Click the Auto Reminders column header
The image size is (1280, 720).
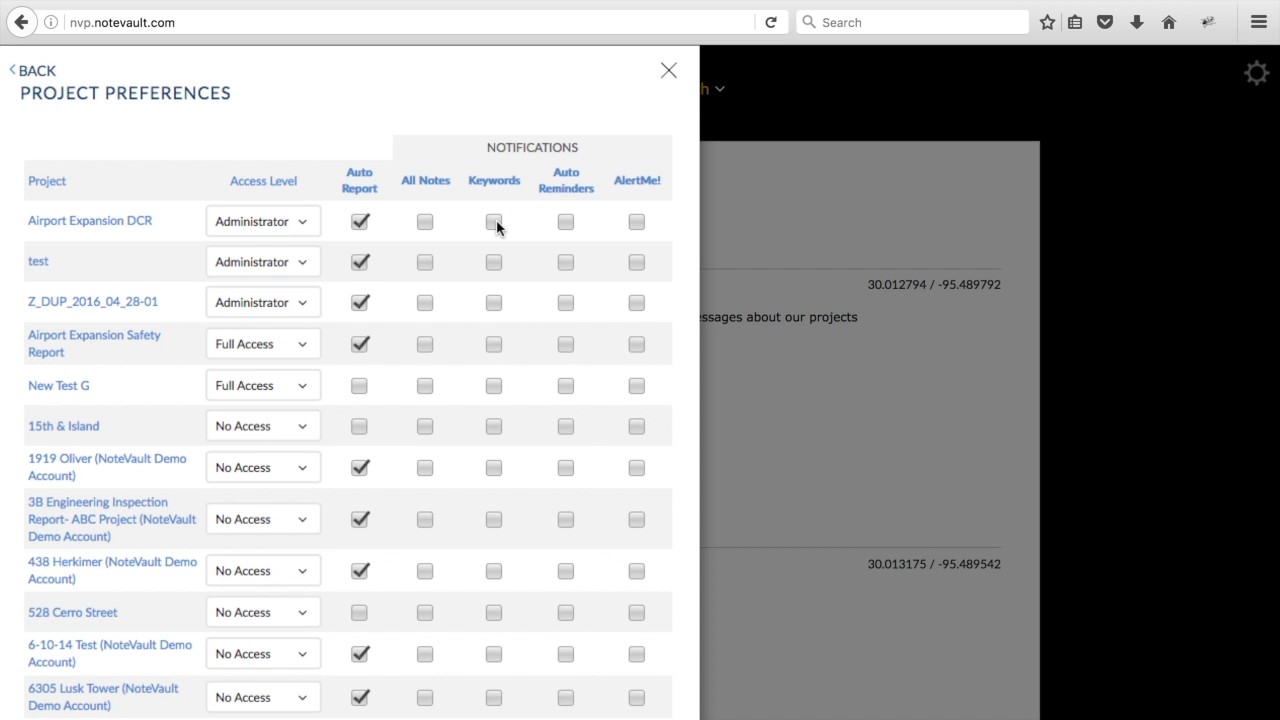[566, 181]
